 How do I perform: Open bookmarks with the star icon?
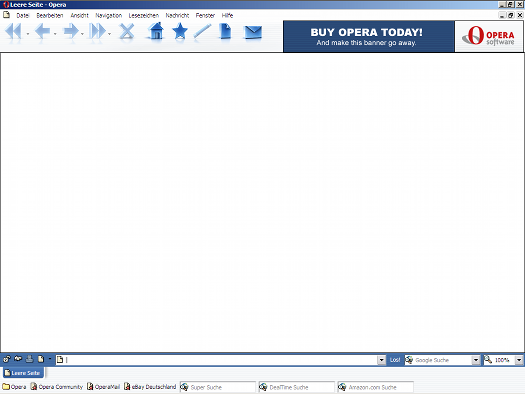[x=180, y=31]
